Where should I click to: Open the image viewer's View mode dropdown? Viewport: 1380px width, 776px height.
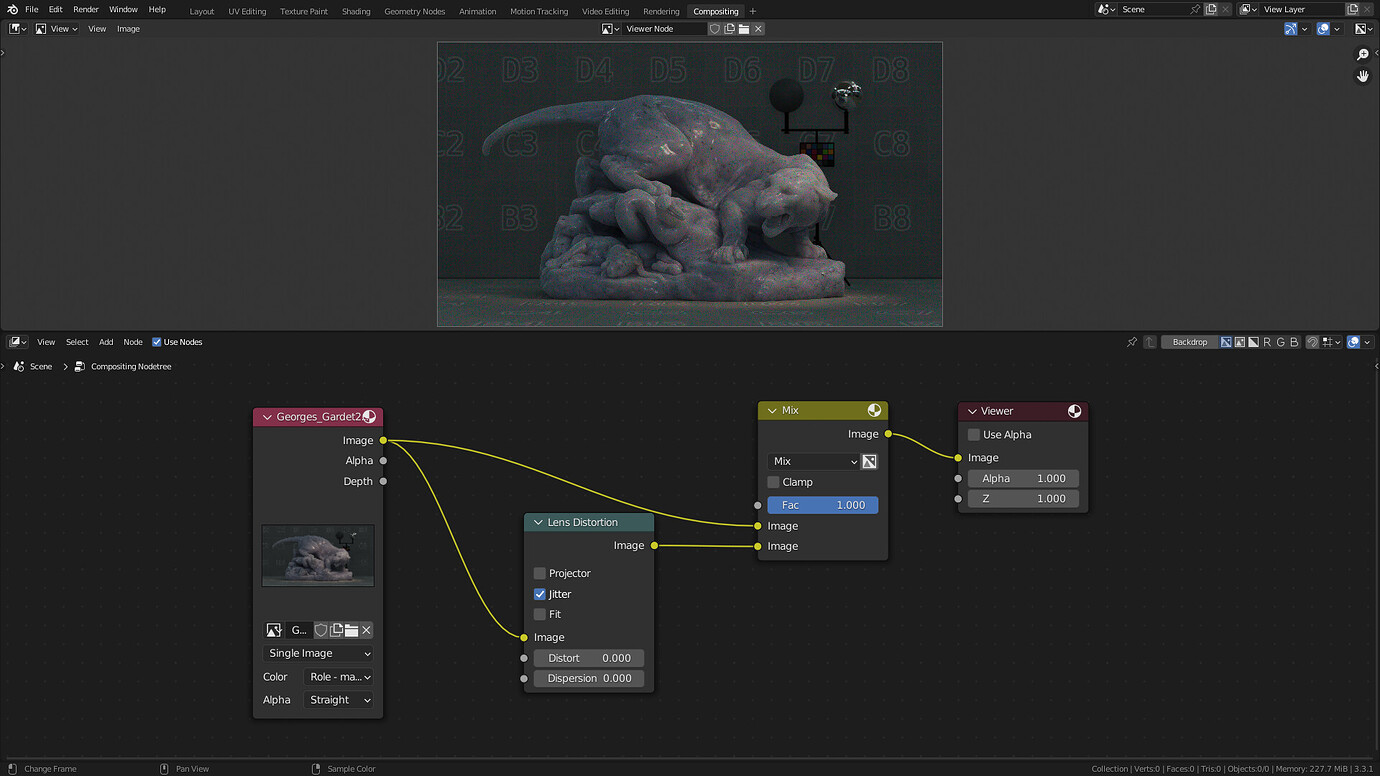pos(57,29)
